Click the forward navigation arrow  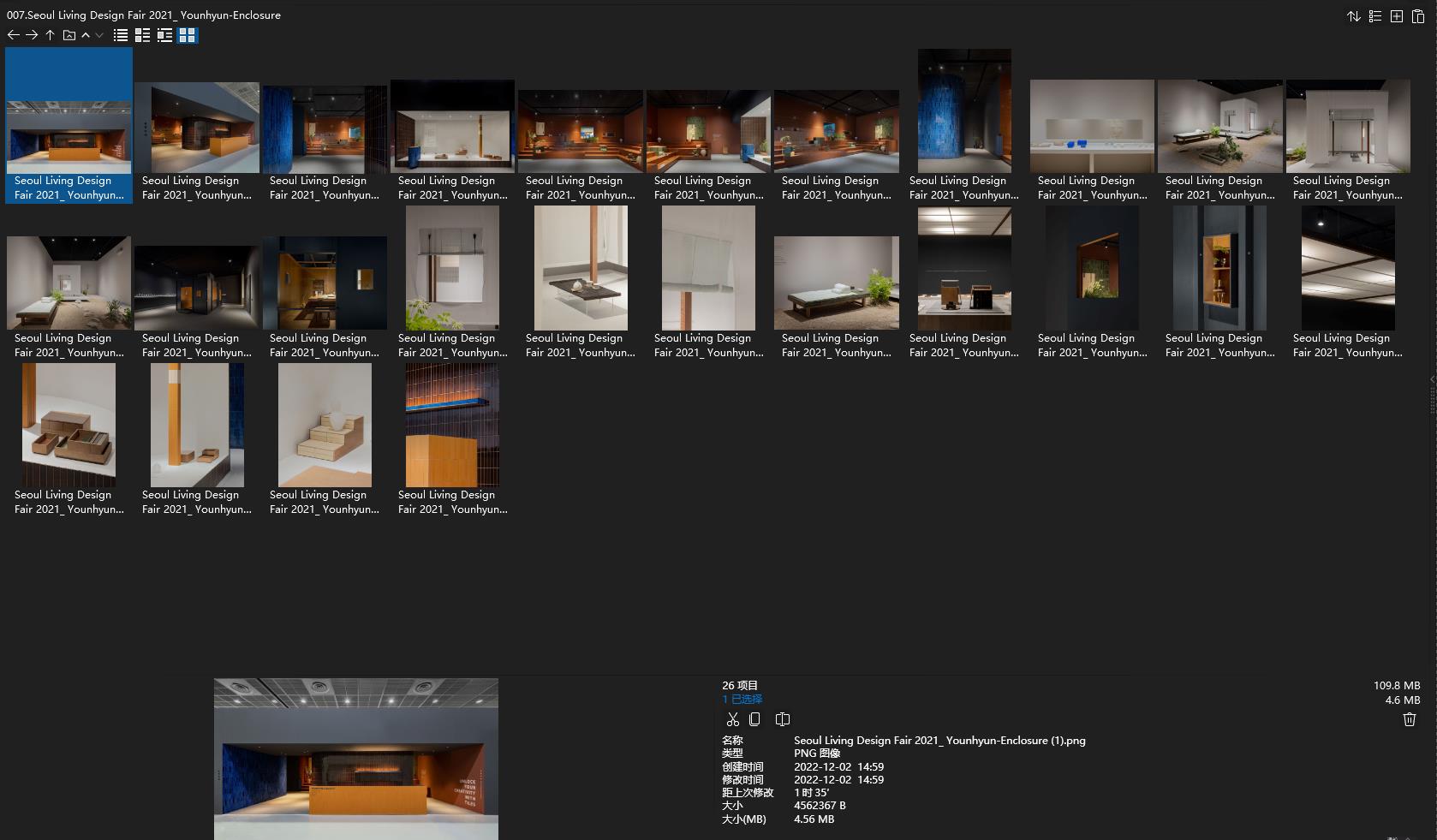32,35
